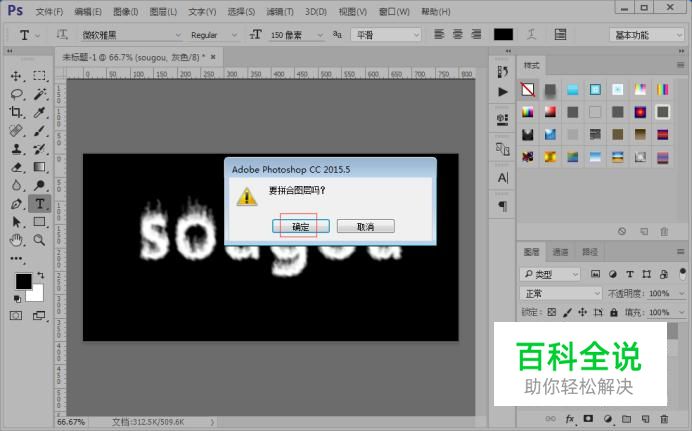692x431 pixels.
Task: Click the foreground color swatch
Action: point(23,281)
